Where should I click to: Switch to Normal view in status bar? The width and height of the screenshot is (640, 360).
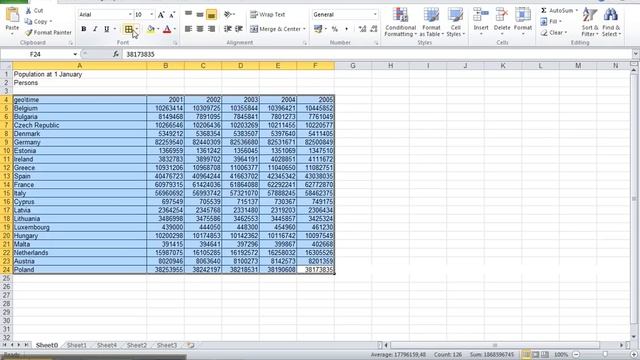point(526,355)
